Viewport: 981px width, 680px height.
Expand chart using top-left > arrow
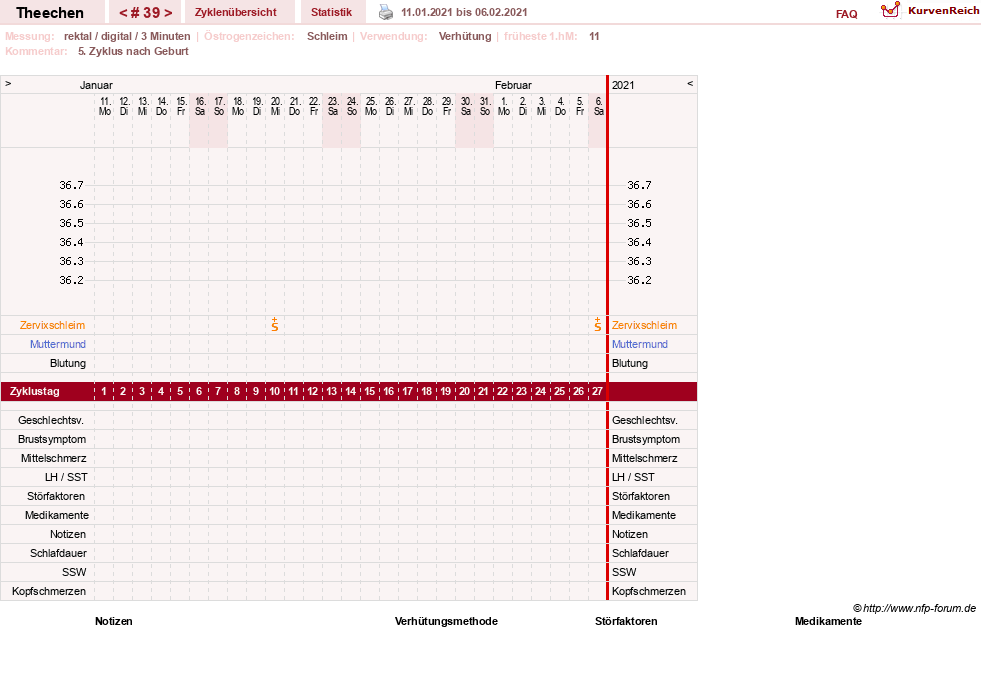[8, 83]
